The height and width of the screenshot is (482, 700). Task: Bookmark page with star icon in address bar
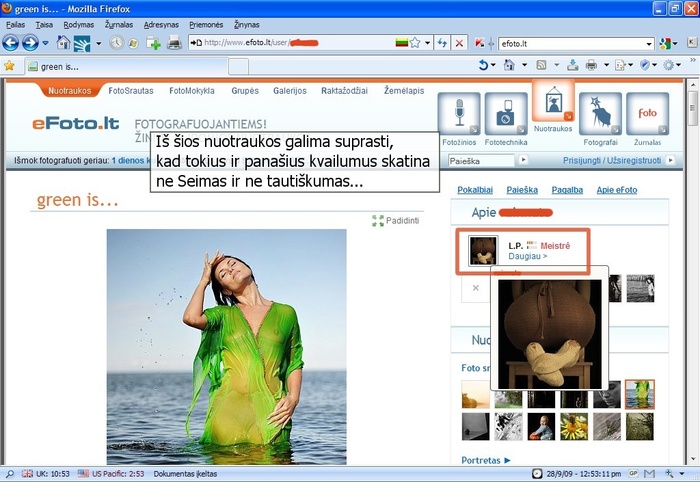tap(414, 43)
